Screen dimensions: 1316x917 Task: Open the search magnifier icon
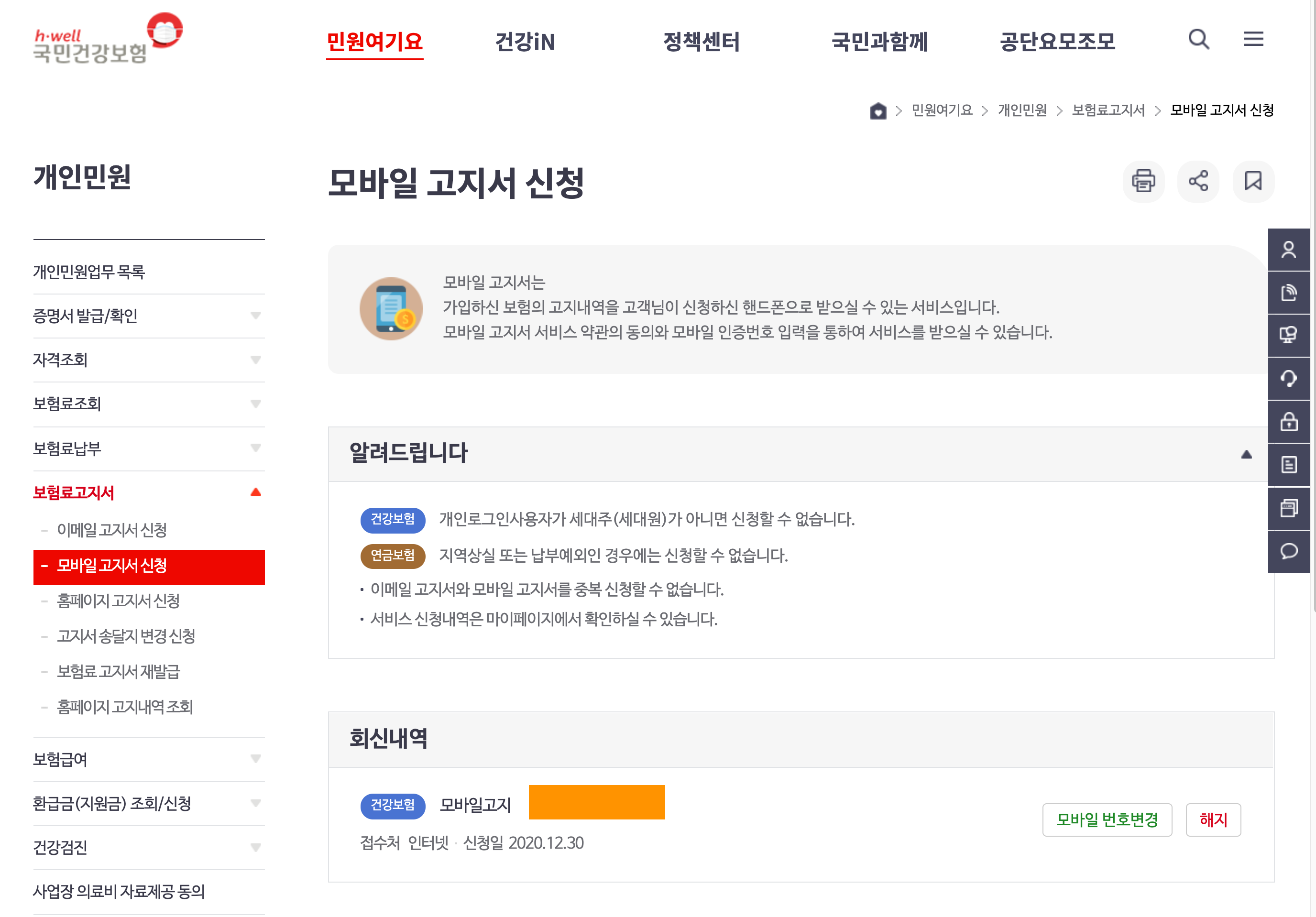tap(1198, 39)
